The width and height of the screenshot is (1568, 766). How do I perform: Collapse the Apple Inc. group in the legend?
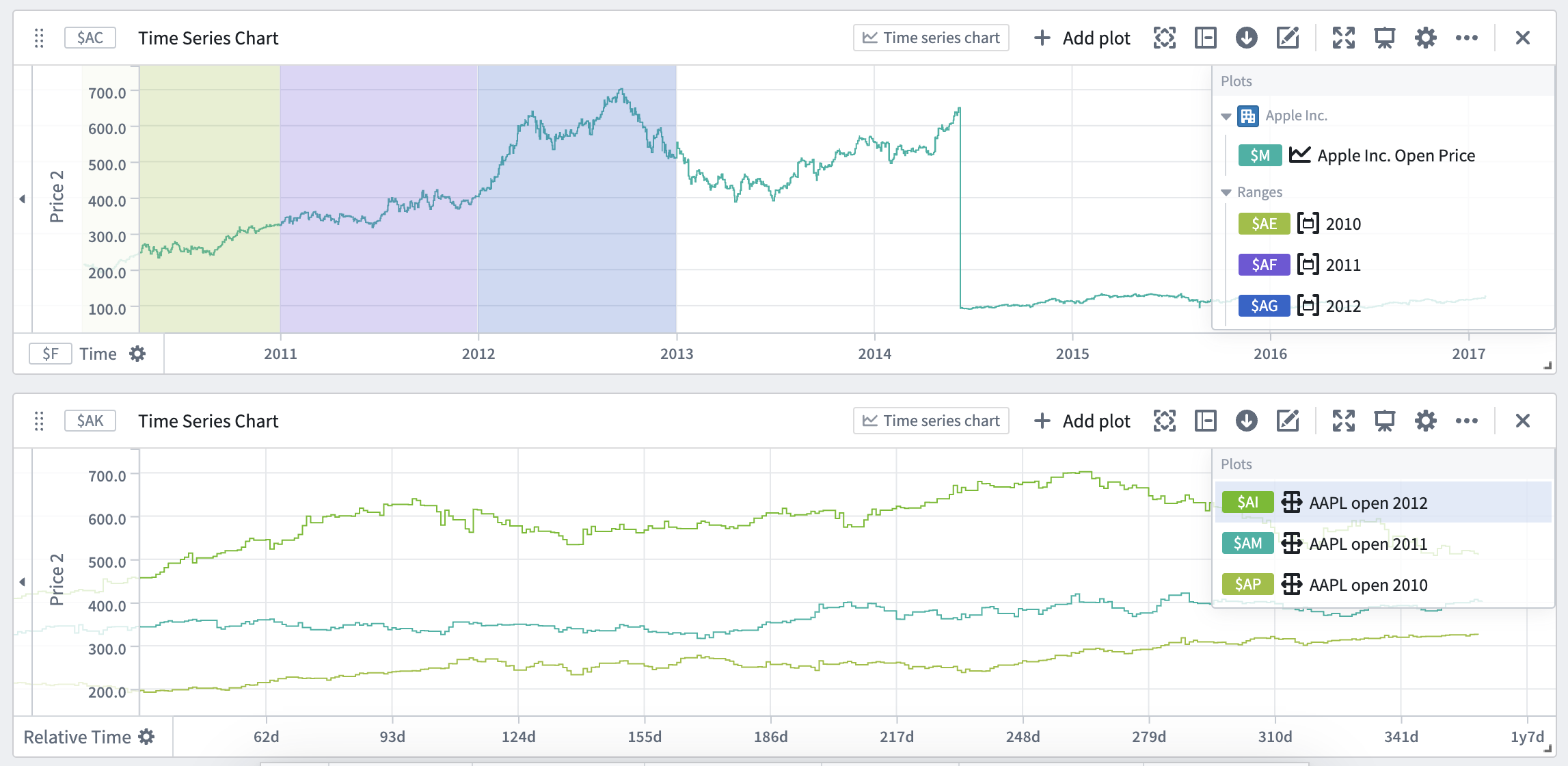click(1226, 116)
